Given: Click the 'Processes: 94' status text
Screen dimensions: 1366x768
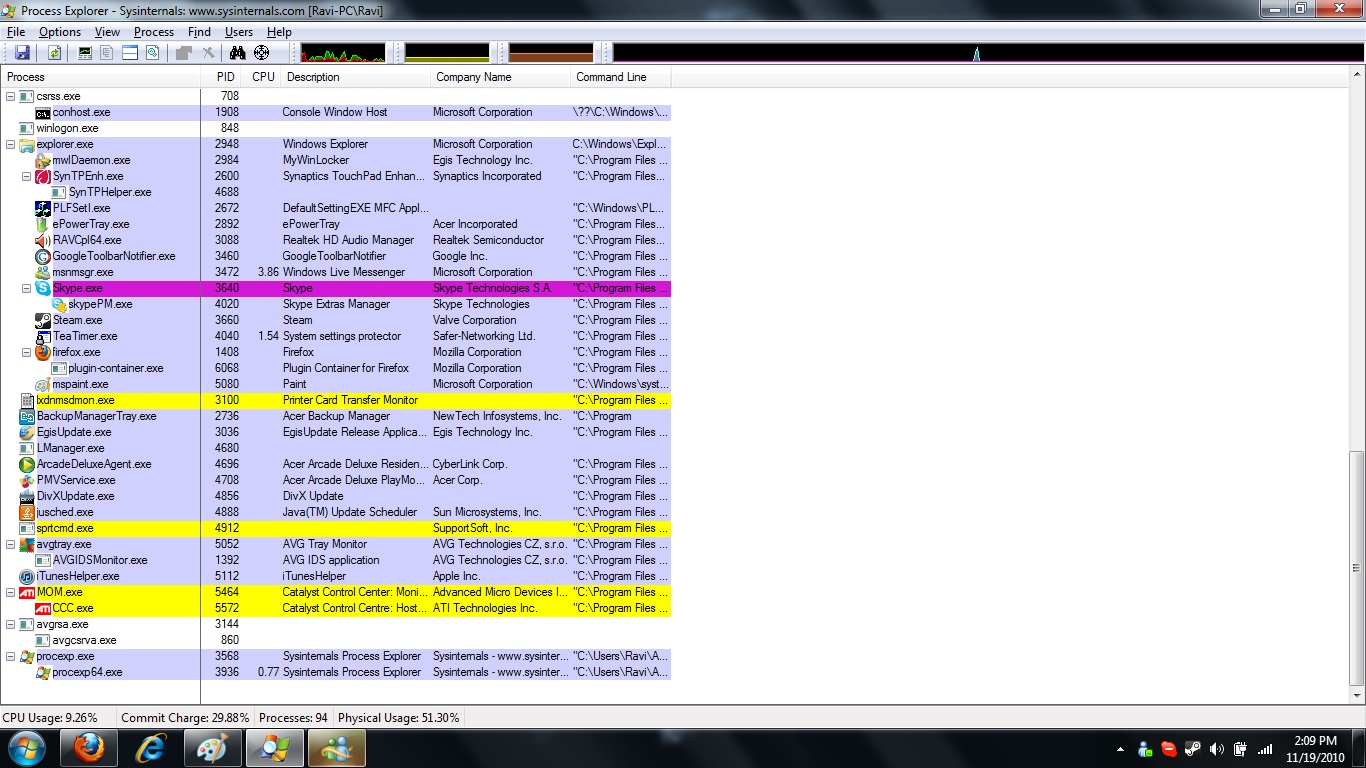Looking at the screenshot, I should click(x=293, y=718).
